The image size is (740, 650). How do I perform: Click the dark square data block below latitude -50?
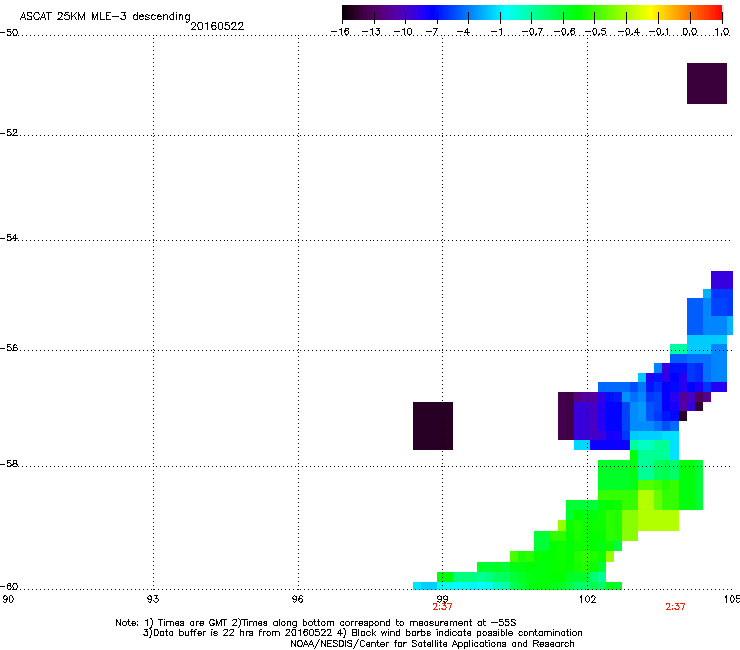click(706, 84)
